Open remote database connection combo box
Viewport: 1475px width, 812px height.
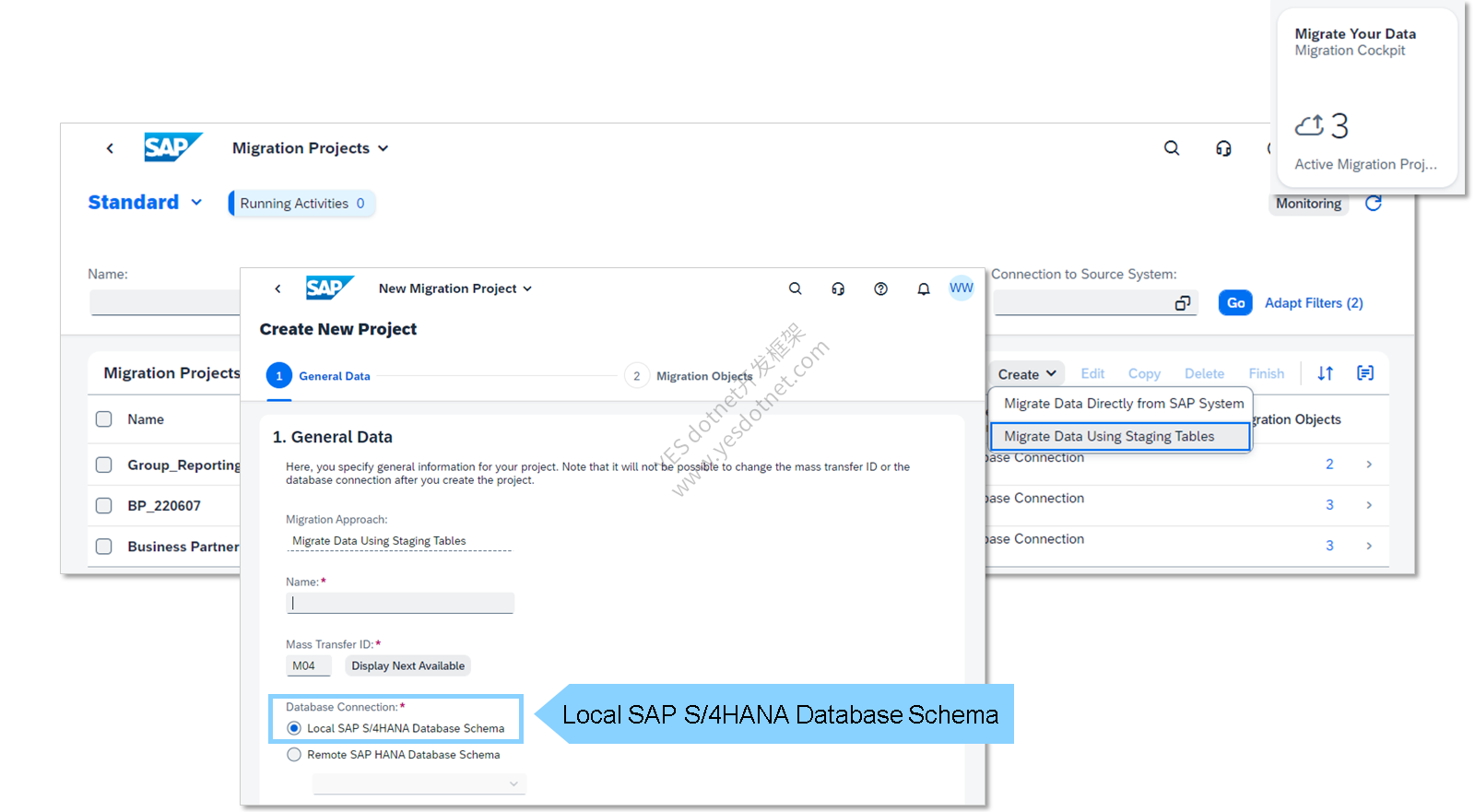coord(419,783)
